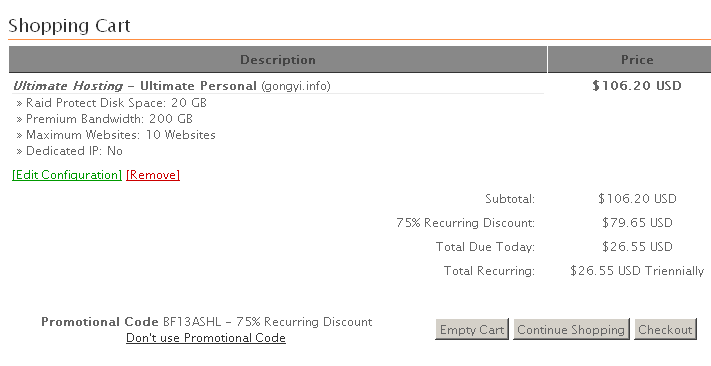The height and width of the screenshot is (366, 711).
Task: Click the Edit Configuration link
Action: pos(67,175)
